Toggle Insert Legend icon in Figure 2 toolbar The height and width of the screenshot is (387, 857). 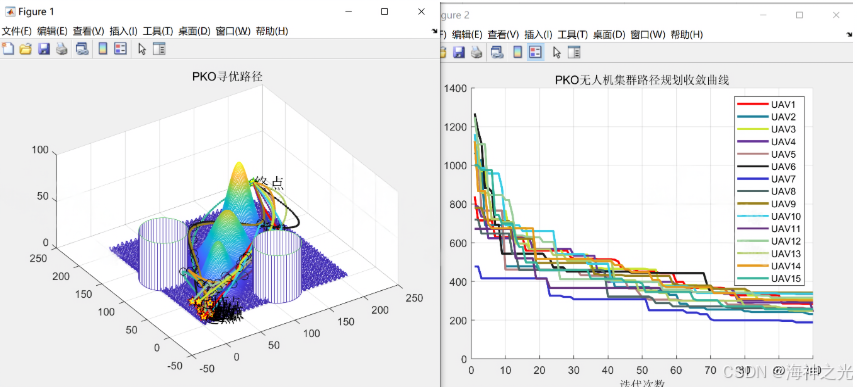pyautogui.click(x=536, y=52)
